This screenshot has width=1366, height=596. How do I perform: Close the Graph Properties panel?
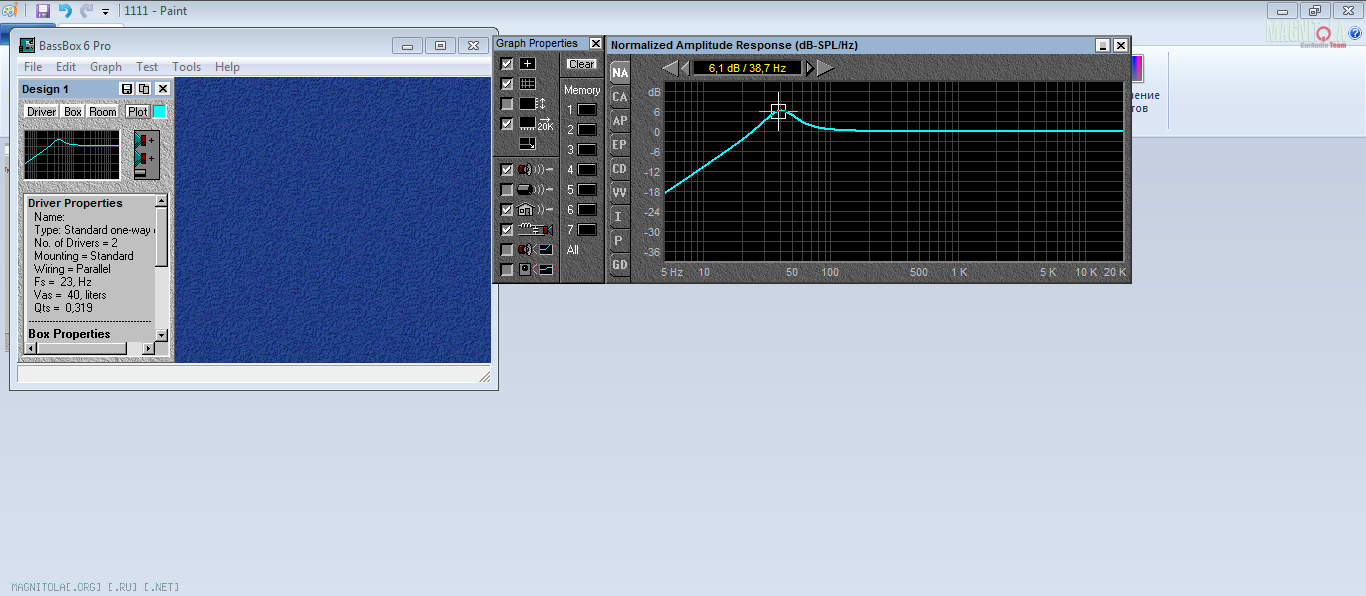click(596, 44)
